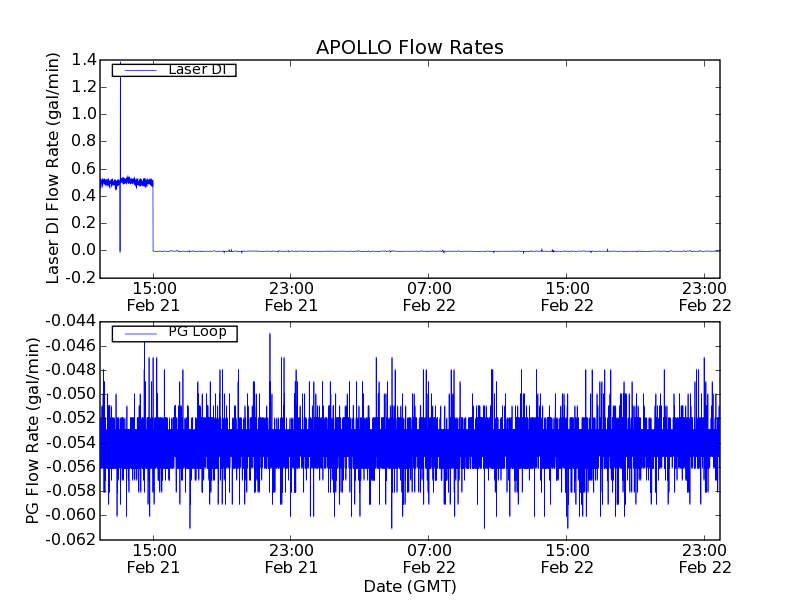Click the "PG Flow Rate (gal/min)" axis label
The image size is (800, 600).
pyautogui.click(x=33, y=430)
